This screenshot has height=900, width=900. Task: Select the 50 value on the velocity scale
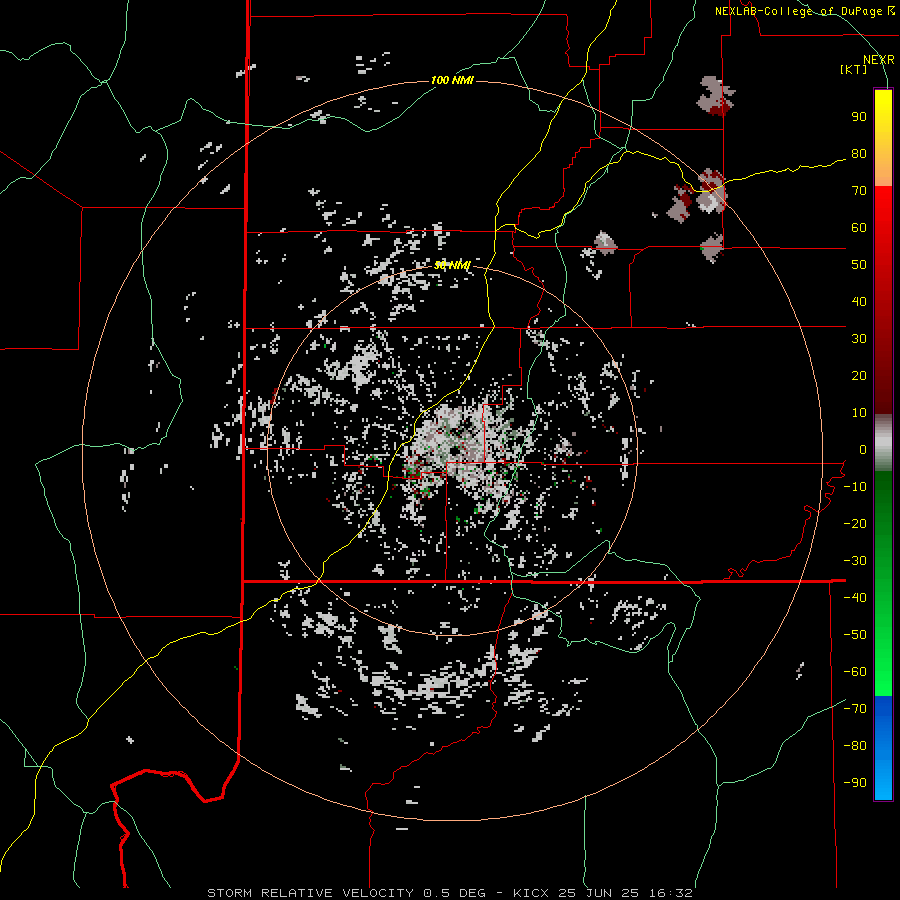859,265
